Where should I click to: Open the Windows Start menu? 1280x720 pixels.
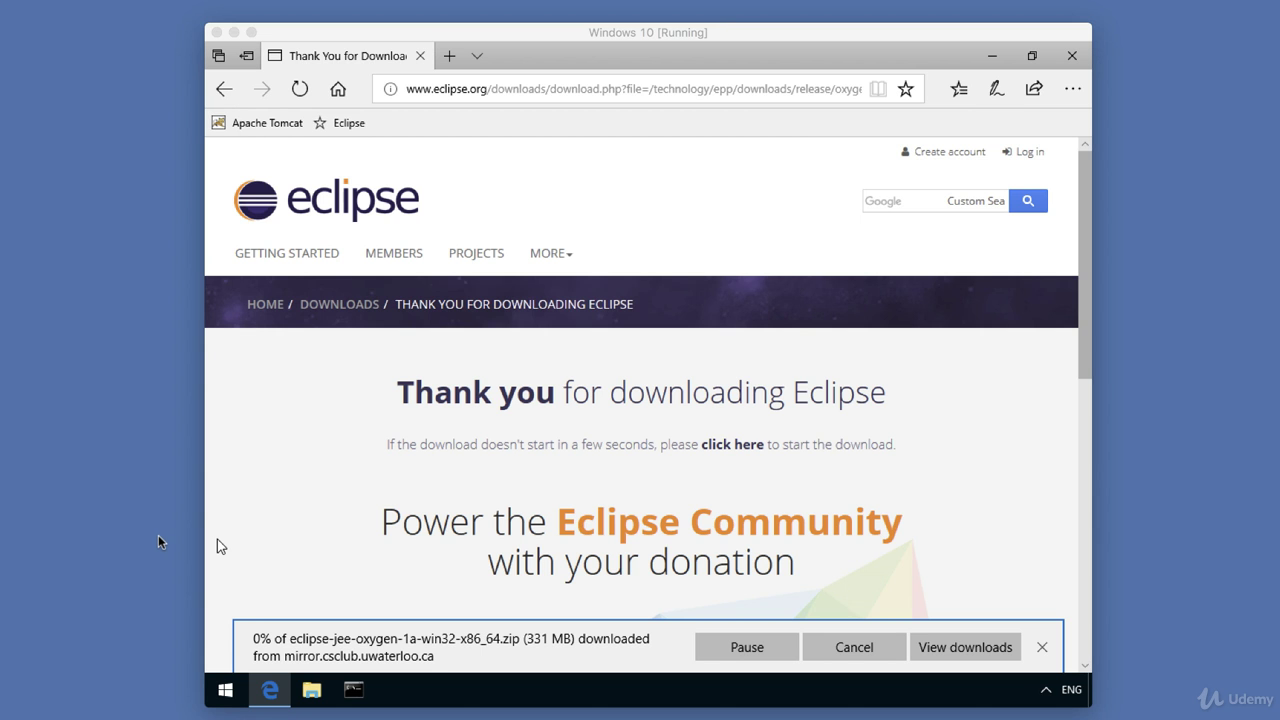[x=226, y=690]
